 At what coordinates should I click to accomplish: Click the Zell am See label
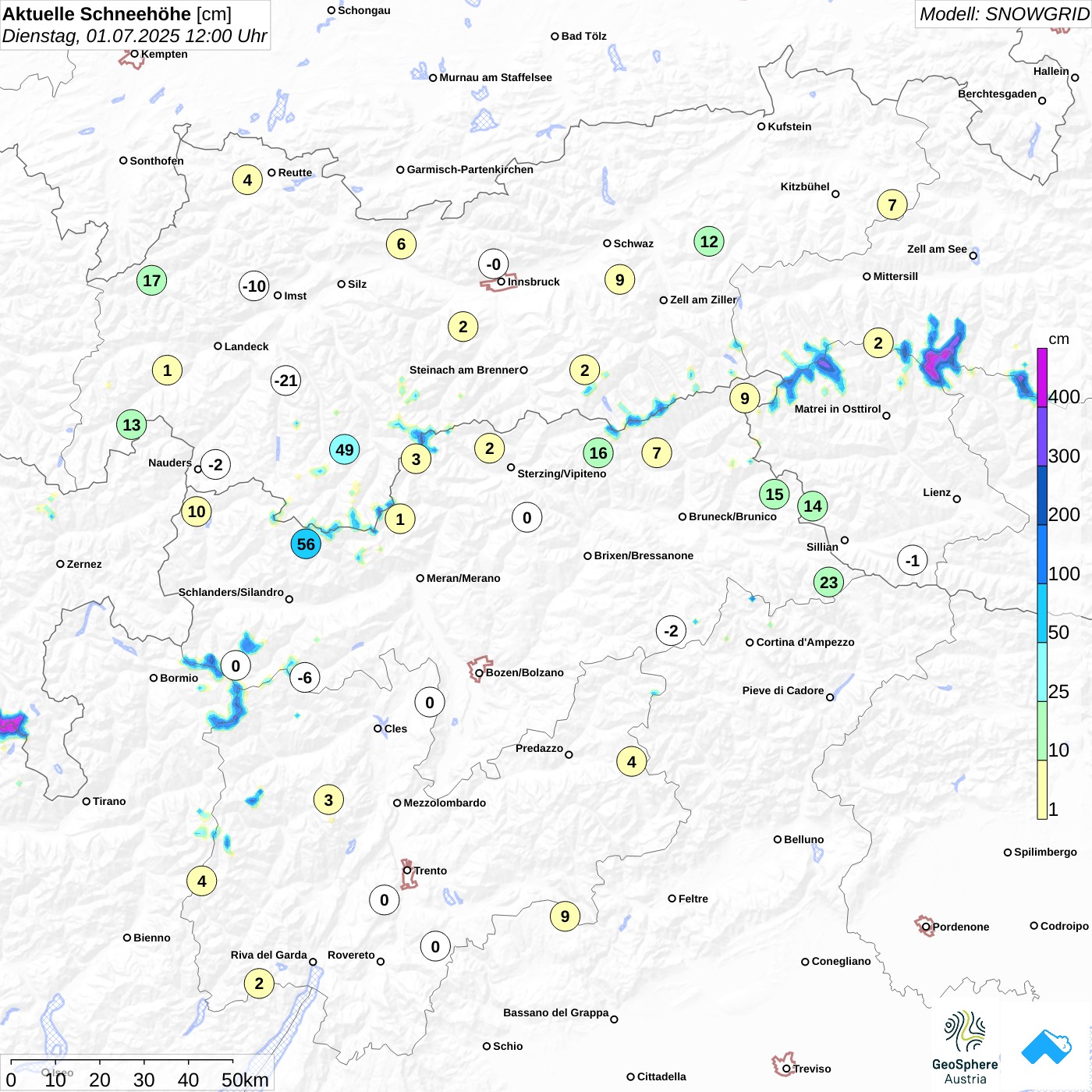(937, 249)
